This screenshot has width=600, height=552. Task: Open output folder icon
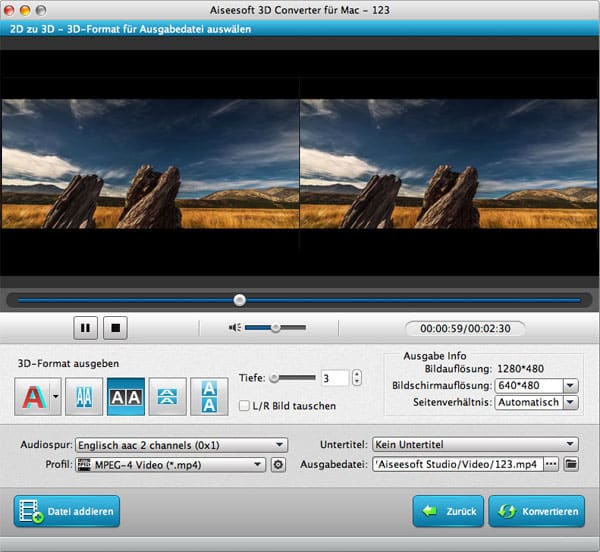pyautogui.click(x=571, y=464)
